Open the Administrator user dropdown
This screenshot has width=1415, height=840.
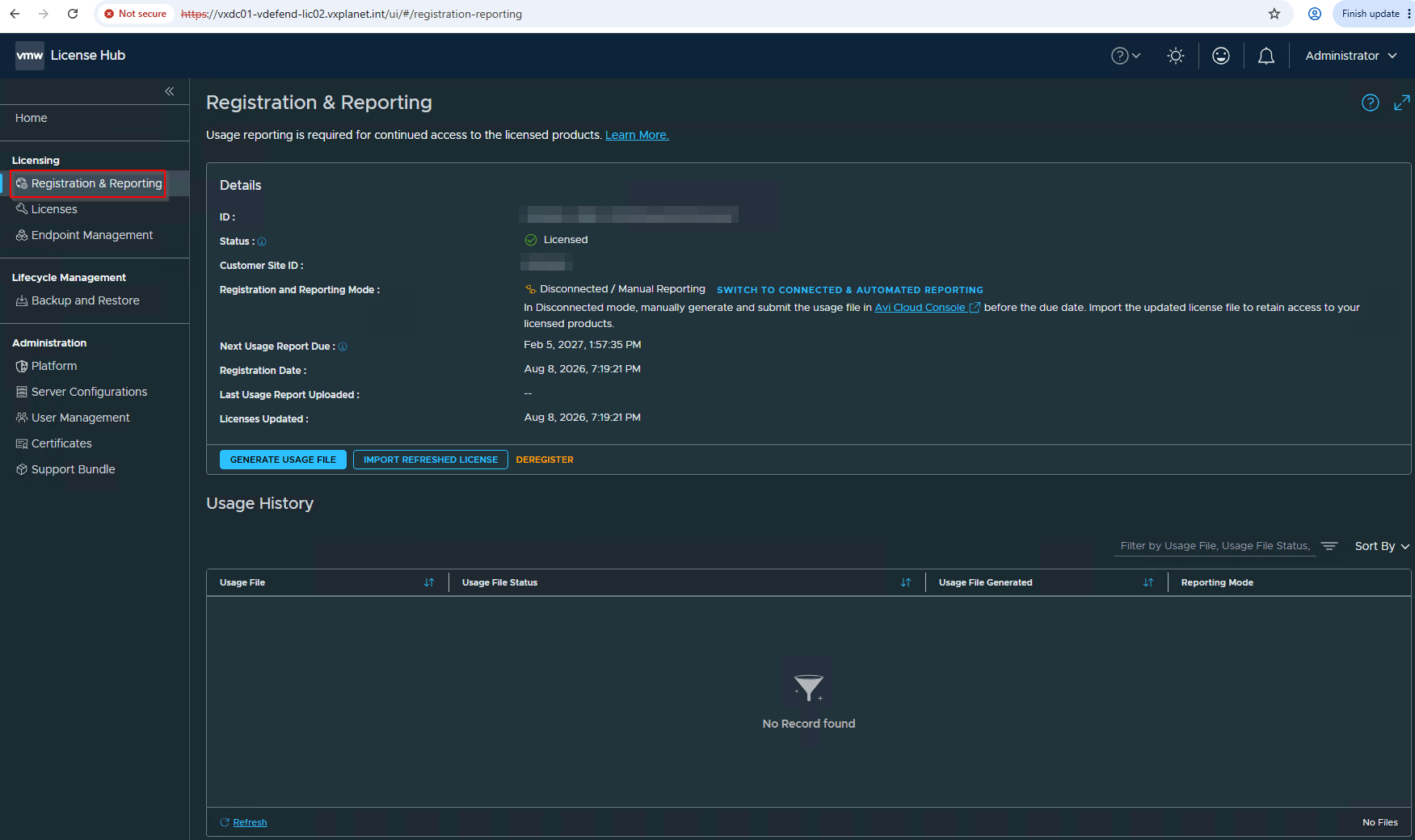tap(1351, 56)
